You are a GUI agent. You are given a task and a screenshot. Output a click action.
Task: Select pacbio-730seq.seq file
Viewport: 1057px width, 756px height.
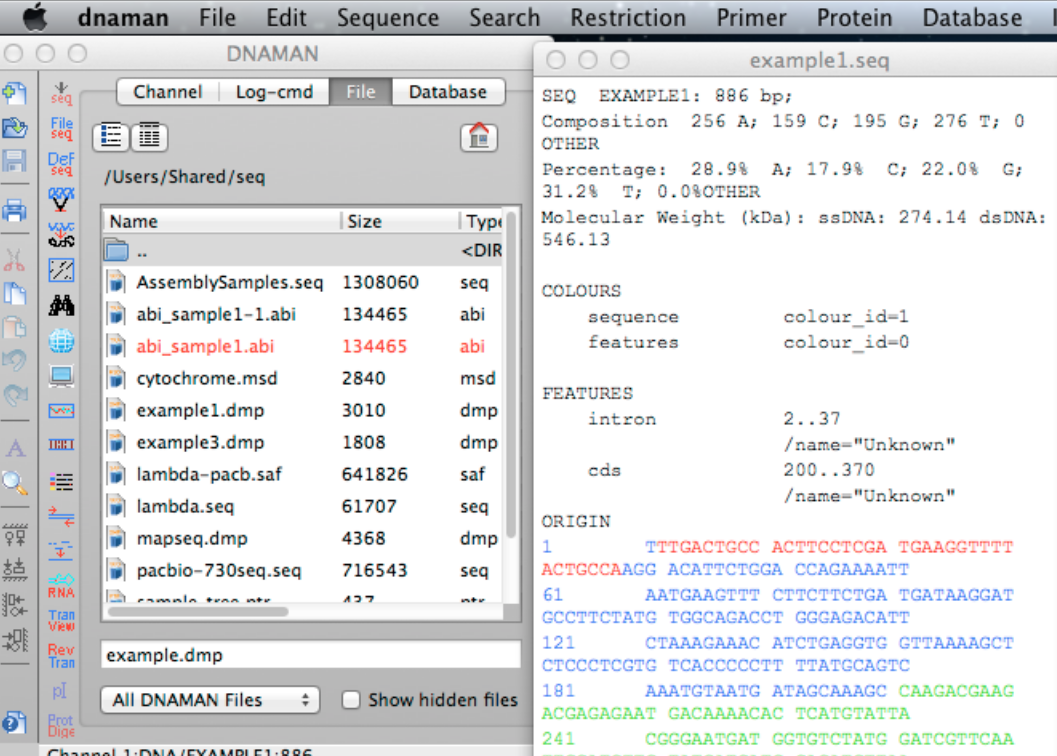(303, 571)
